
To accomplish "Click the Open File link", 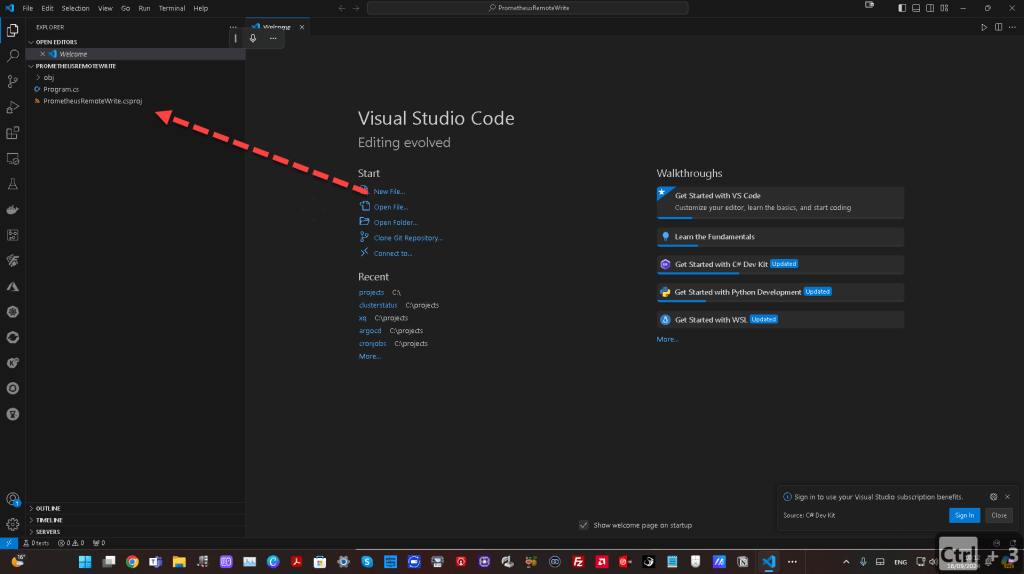I will coord(391,207).
